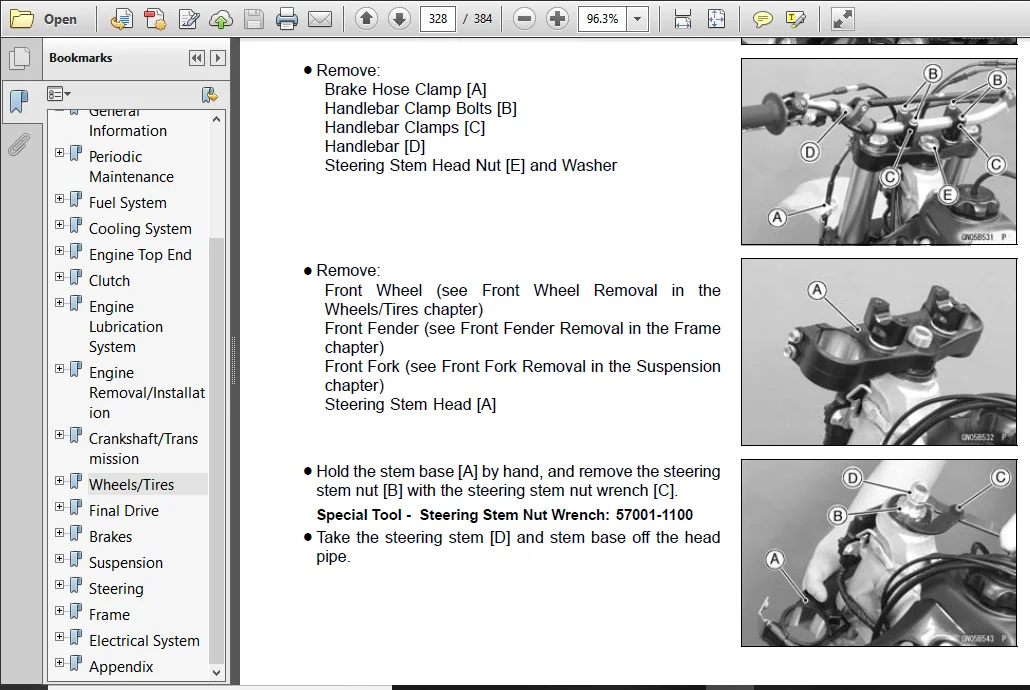
Task: Expand the Engine Lubrication System bookmark
Action: pos(59,302)
